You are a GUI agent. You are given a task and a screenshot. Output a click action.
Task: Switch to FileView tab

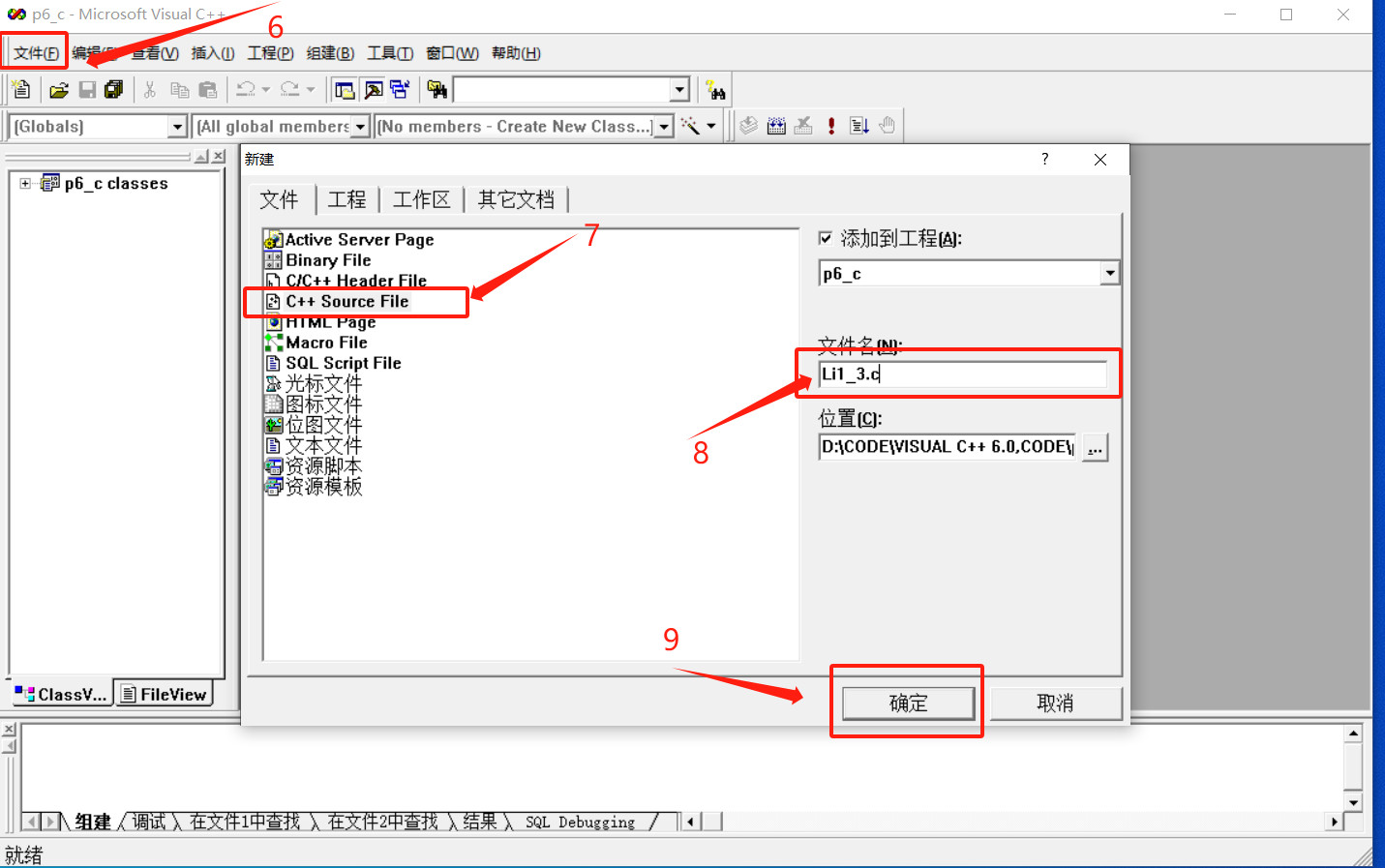click(x=165, y=694)
